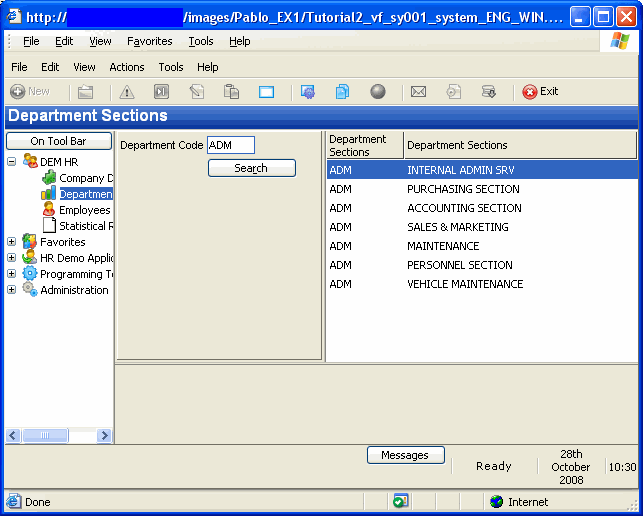Click the HR Demo Application icon
The width and height of the screenshot is (643, 516).
click(29, 257)
